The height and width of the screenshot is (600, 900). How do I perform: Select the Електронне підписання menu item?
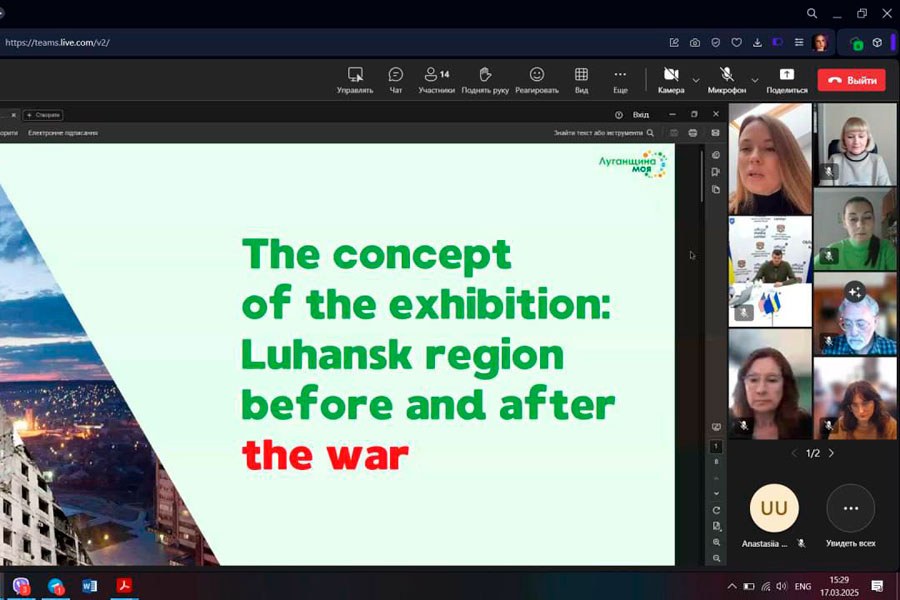[x=62, y=132]
